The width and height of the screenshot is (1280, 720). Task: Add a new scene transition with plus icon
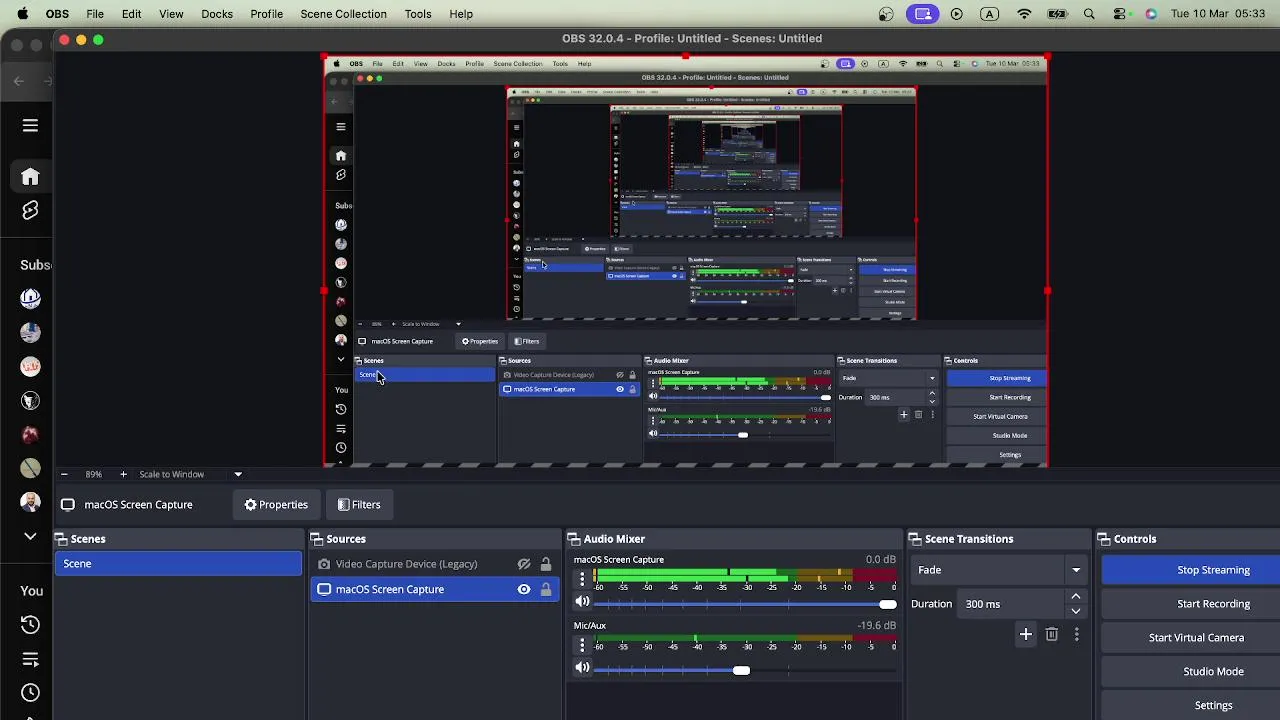pyautogui.click(x=1025, y=634)
